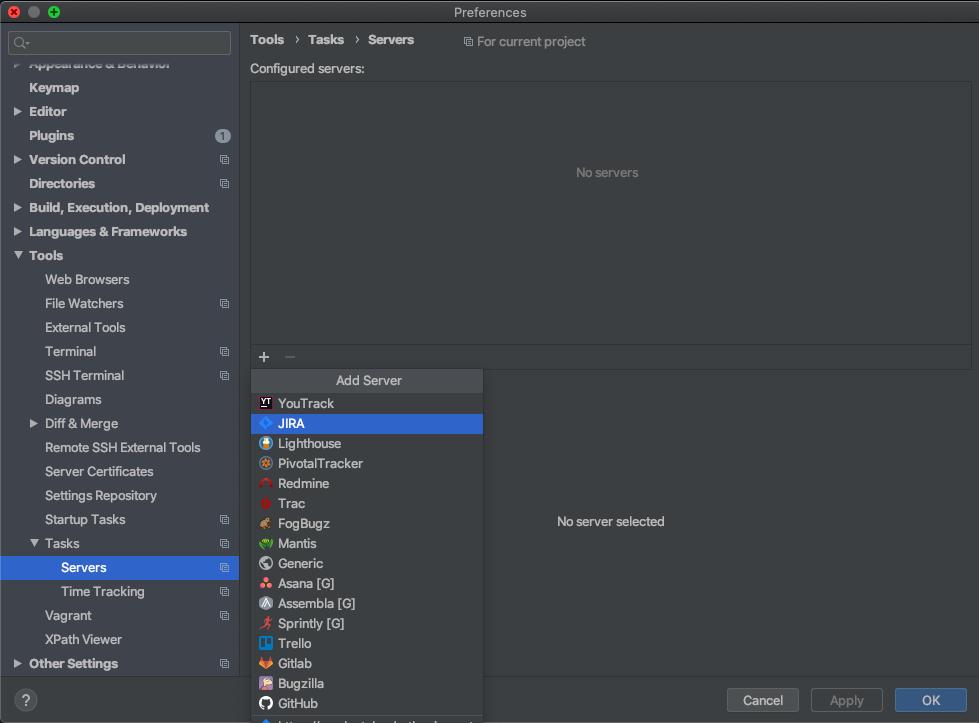The height and width of the screenshot is (723, 979).
Task: Click the For current project icon in header
Action: click(x=468, y=42)
